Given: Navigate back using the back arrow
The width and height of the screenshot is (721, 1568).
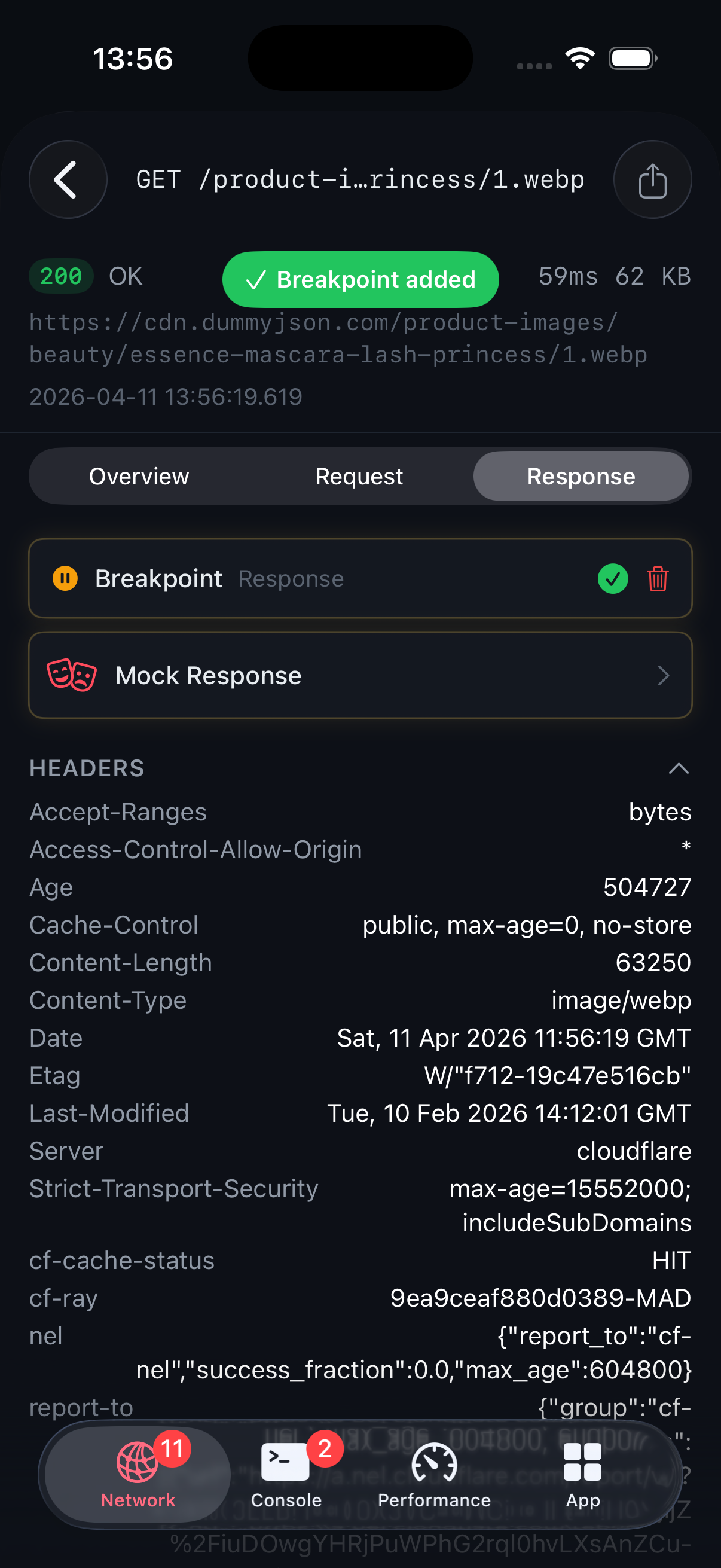Looking at the screenshot, I should [x=67, y=179].
